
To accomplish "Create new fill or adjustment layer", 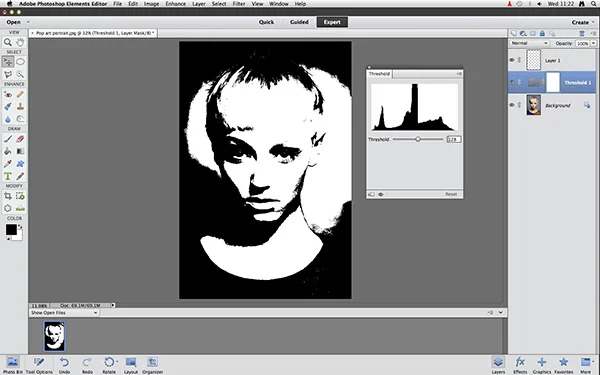I will tap(523, 33).
